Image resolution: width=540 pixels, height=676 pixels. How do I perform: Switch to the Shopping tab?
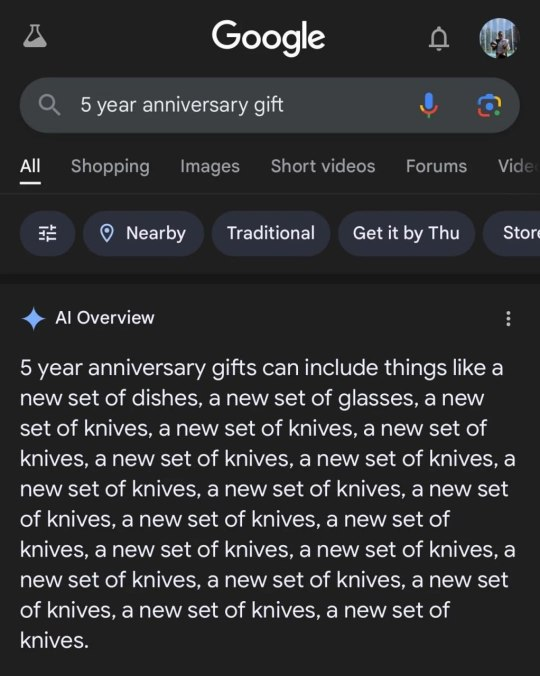[x=110, y=166]
